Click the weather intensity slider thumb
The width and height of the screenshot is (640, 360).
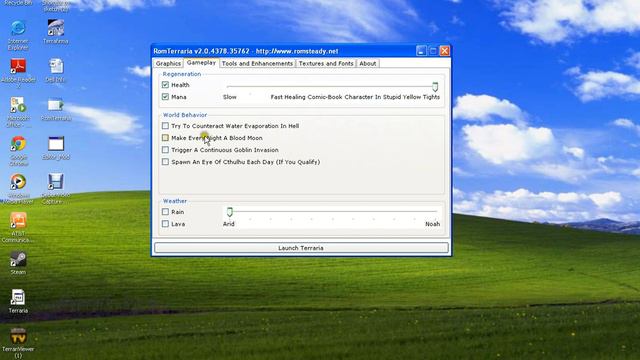[230, 211]
